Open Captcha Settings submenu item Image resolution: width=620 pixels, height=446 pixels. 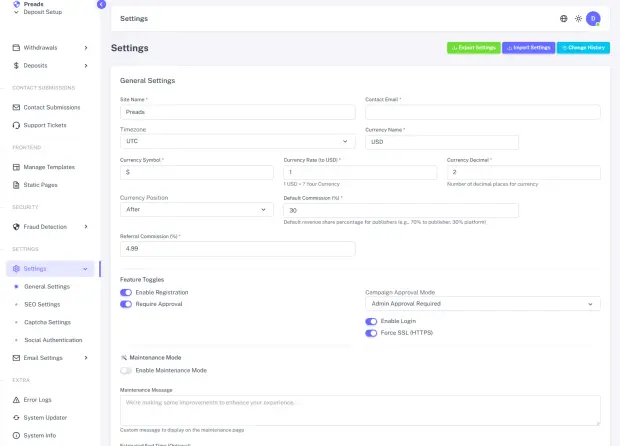click(47, 322)
